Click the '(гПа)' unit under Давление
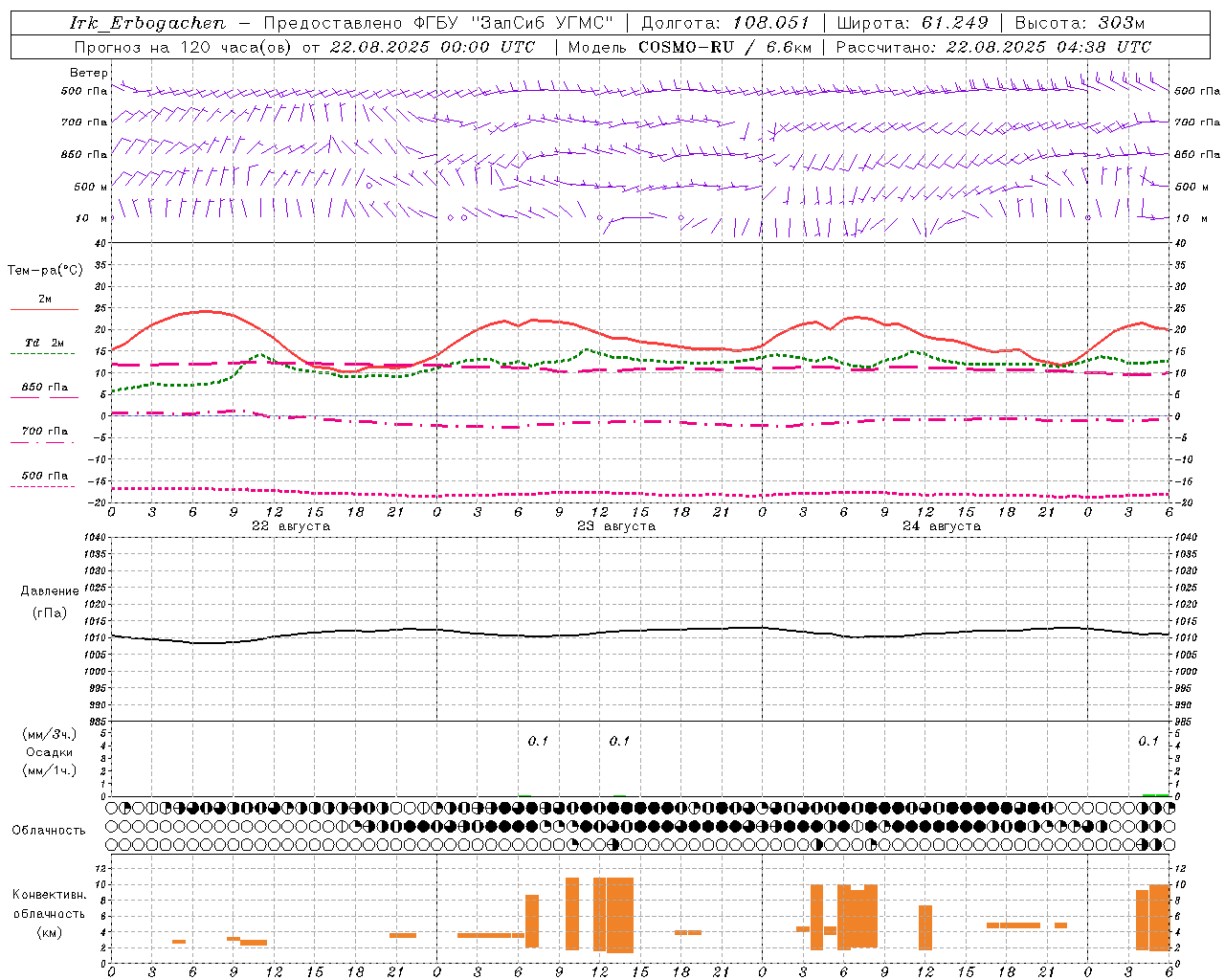The width and height of the screenshot is (1225, 980). click(50, 613)
